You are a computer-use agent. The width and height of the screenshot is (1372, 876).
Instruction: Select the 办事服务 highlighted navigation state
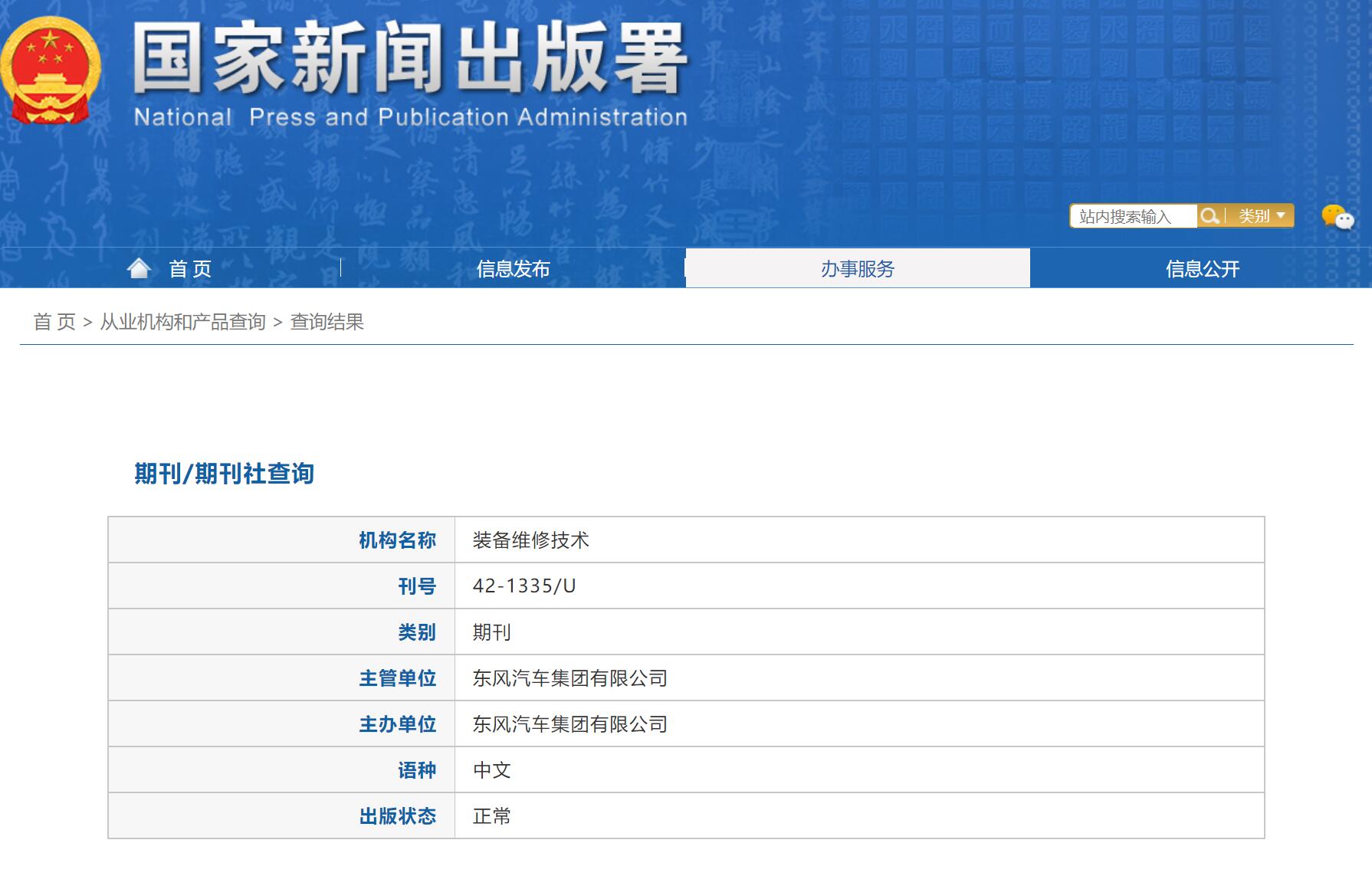[855, 269]
